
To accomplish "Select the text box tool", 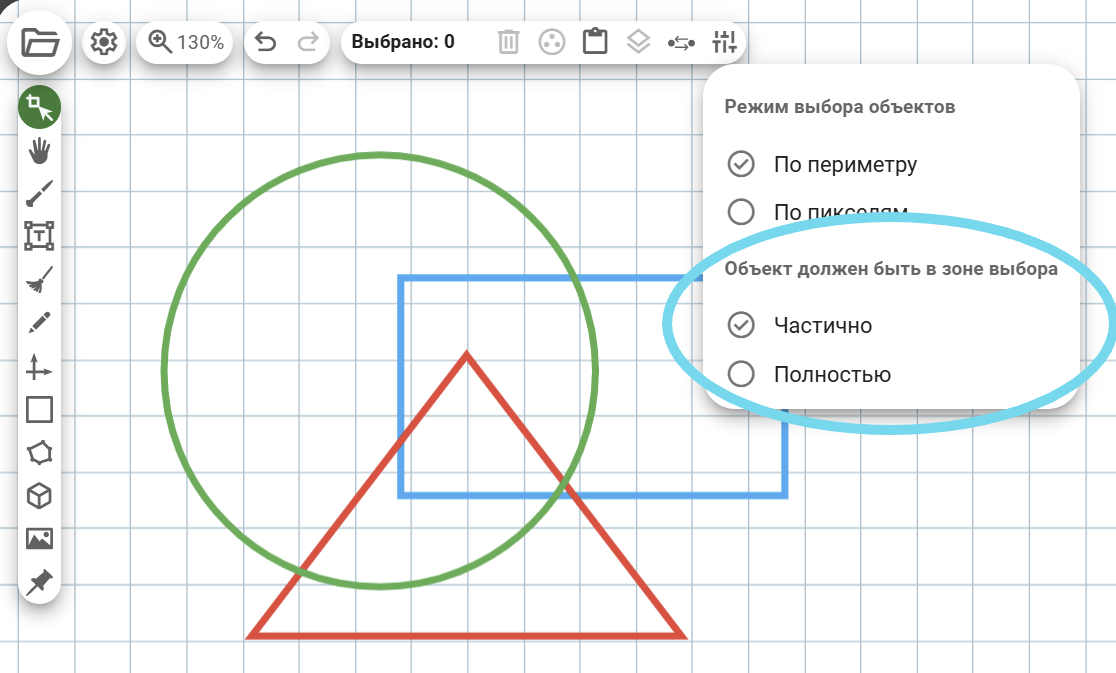I will pyautogui.click(x=40, y=236).
